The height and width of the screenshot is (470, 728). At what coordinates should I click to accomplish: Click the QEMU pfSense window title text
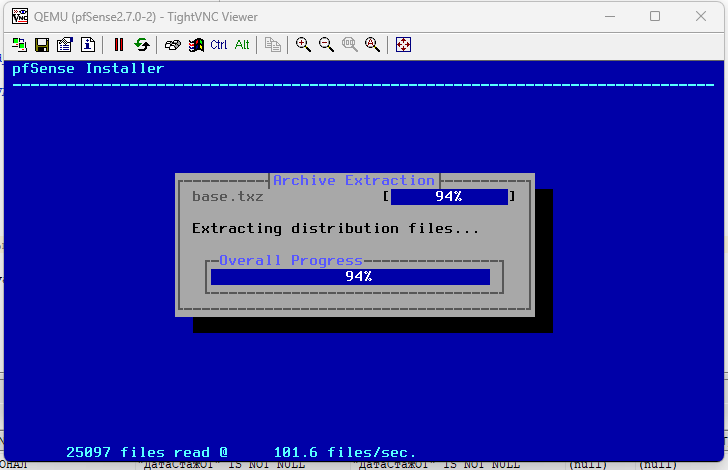(x=146, y=17)
